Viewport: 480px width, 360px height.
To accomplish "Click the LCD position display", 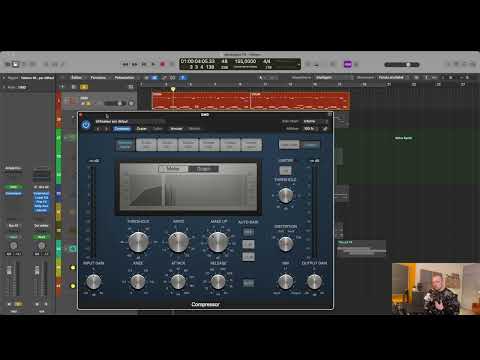I will (198, 64).
